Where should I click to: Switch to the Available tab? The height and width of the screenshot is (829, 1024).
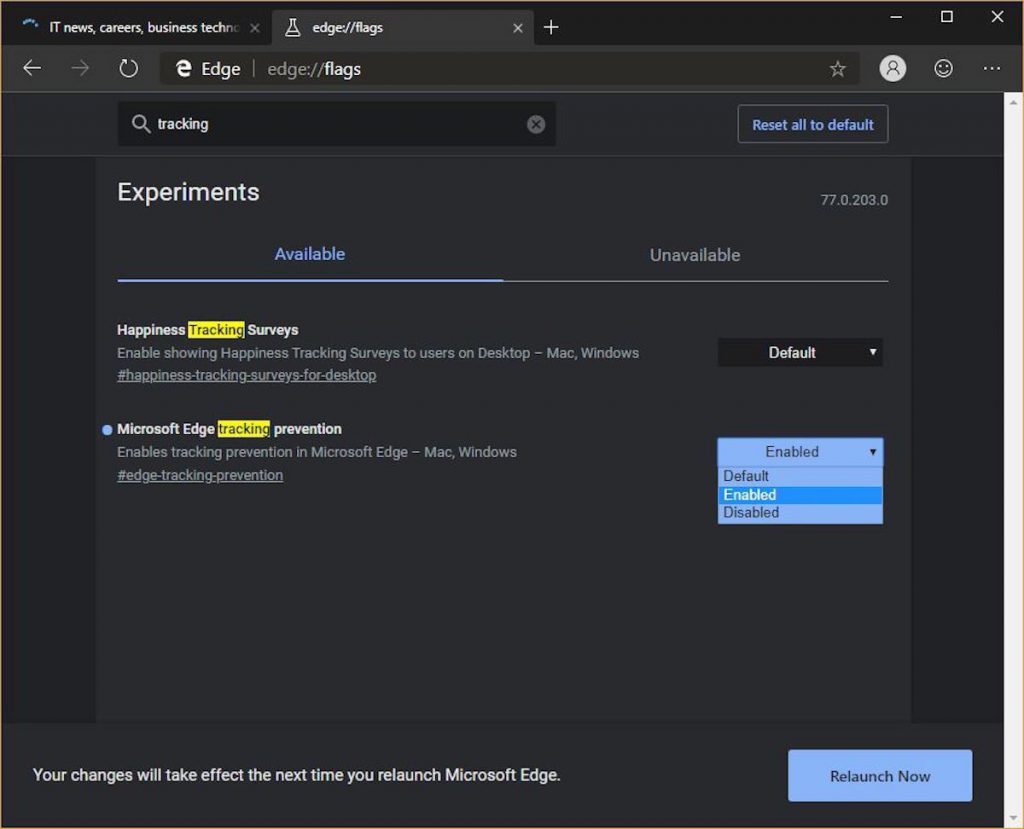click(310, 254)
